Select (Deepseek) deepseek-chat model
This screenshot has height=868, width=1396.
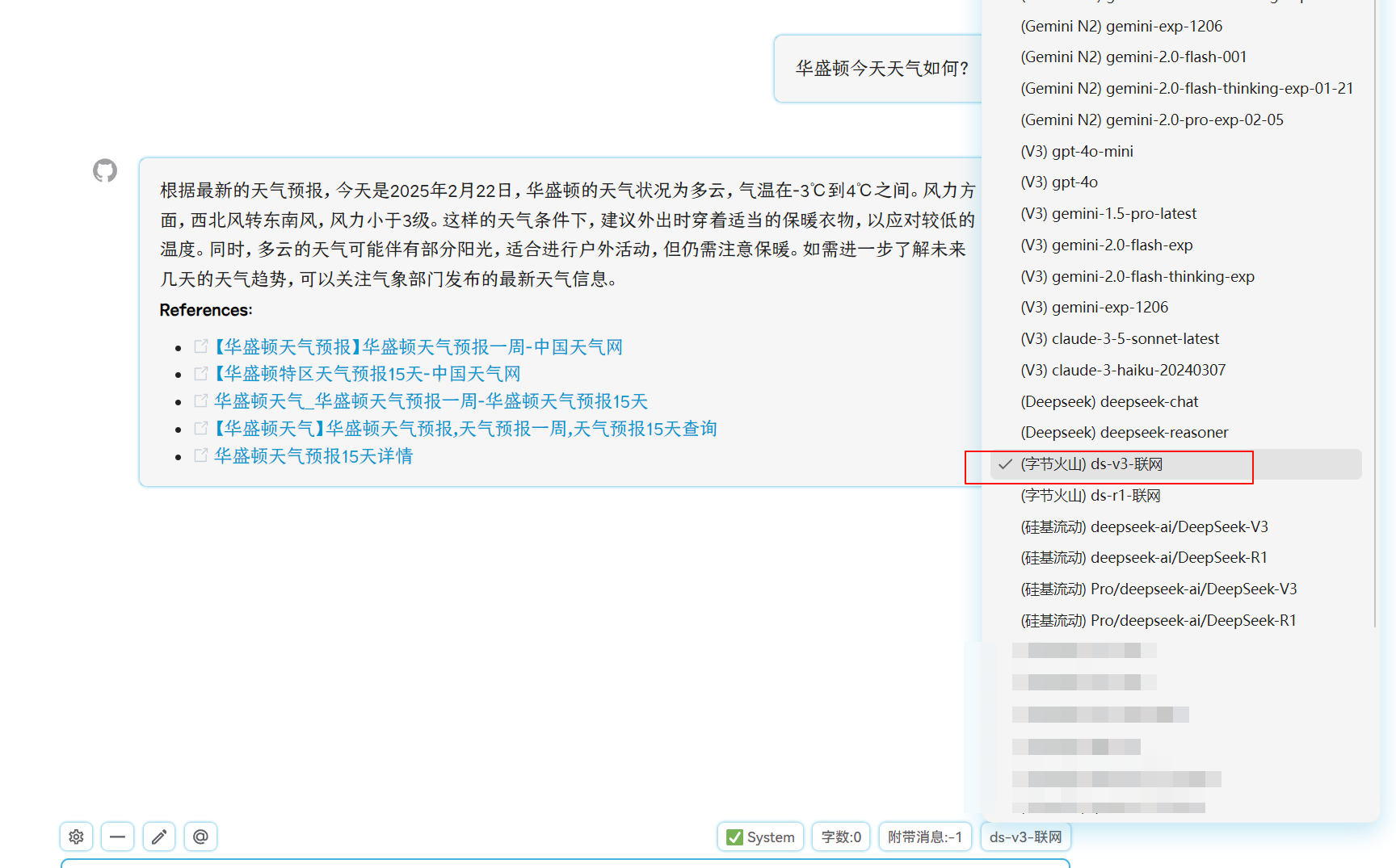[x=1176, y=401]
